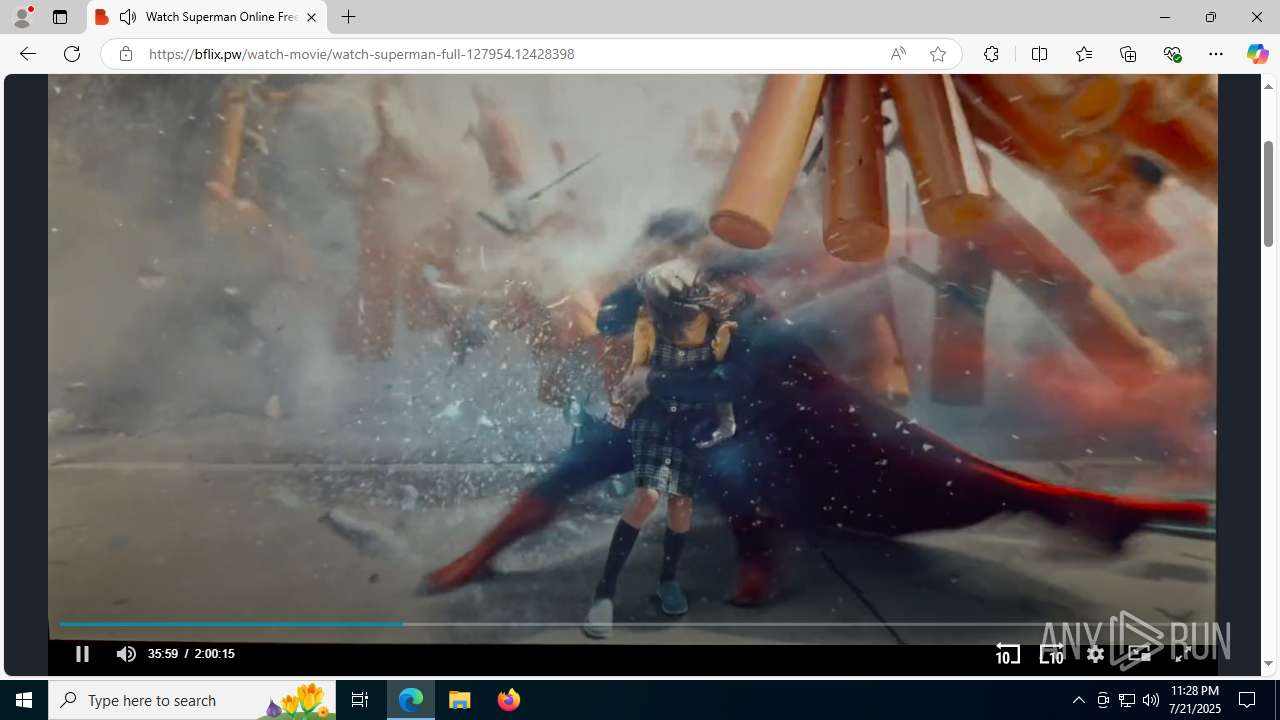This screenshot has width=1280, height=720.
Task: Open browser Extensions menu
Action: [x=991, y=54]
